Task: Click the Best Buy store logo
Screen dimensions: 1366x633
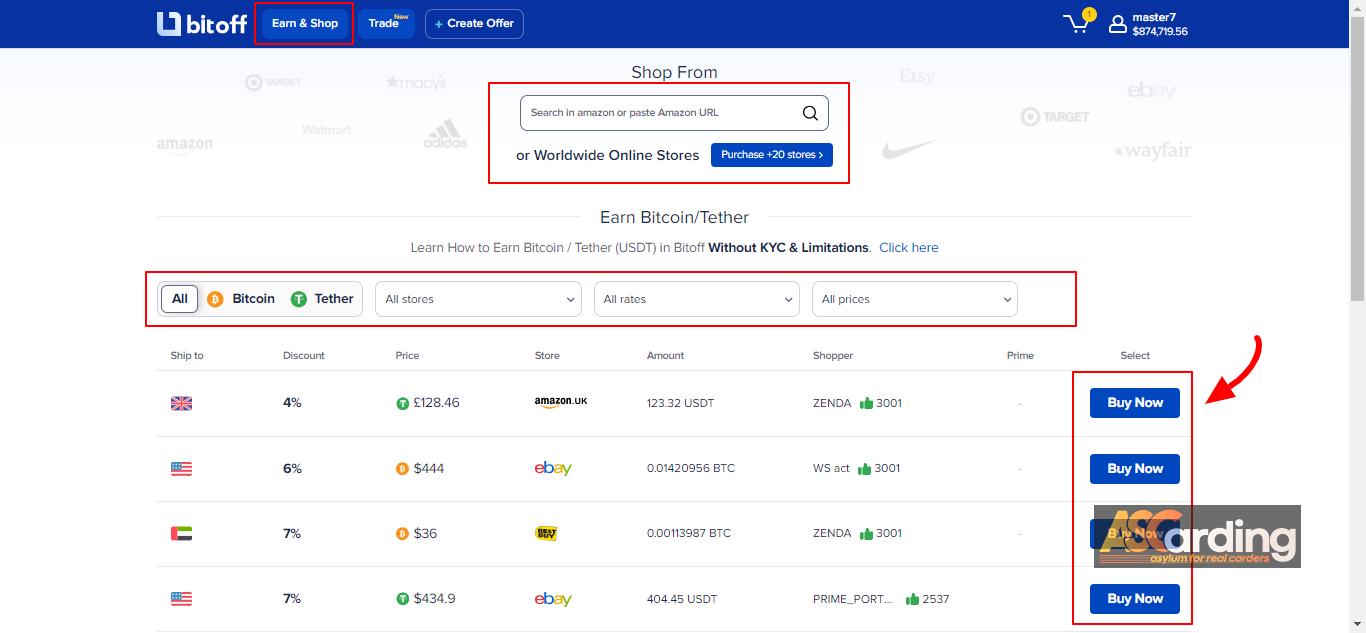Action: coord(546,533)
